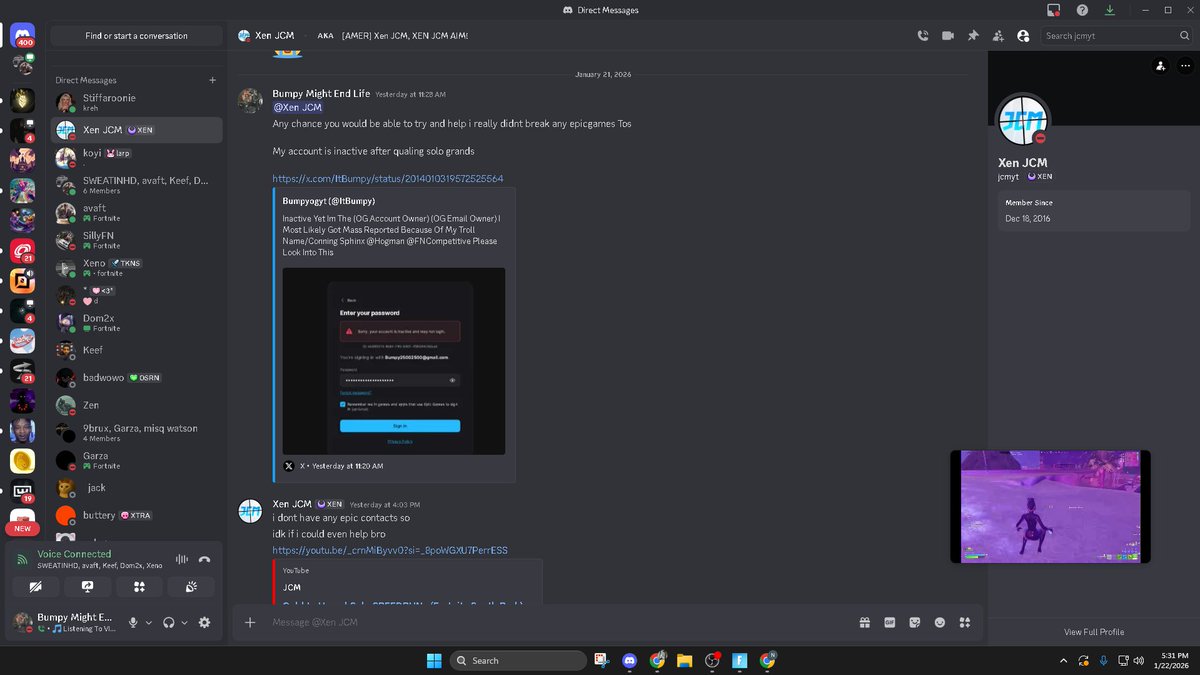Start an activity in voice panel

point(139,587)
